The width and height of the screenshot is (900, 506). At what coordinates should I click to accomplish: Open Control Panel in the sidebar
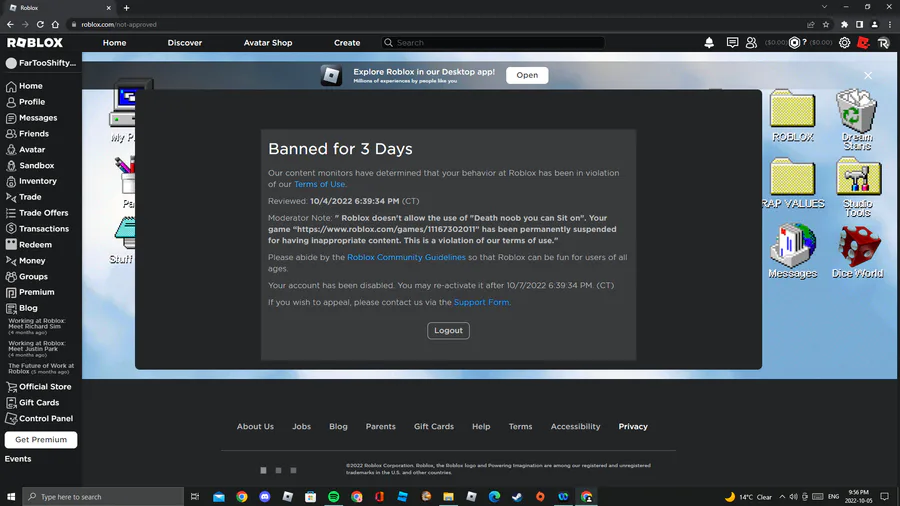click(39, 418)
